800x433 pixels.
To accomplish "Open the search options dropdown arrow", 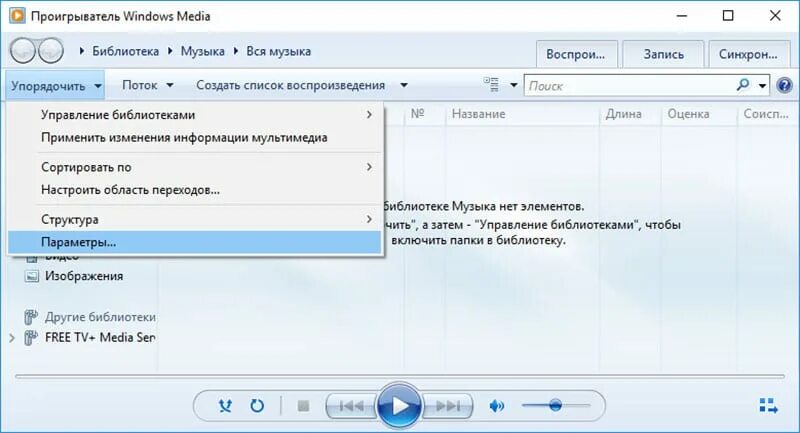I will pos(762,85).
